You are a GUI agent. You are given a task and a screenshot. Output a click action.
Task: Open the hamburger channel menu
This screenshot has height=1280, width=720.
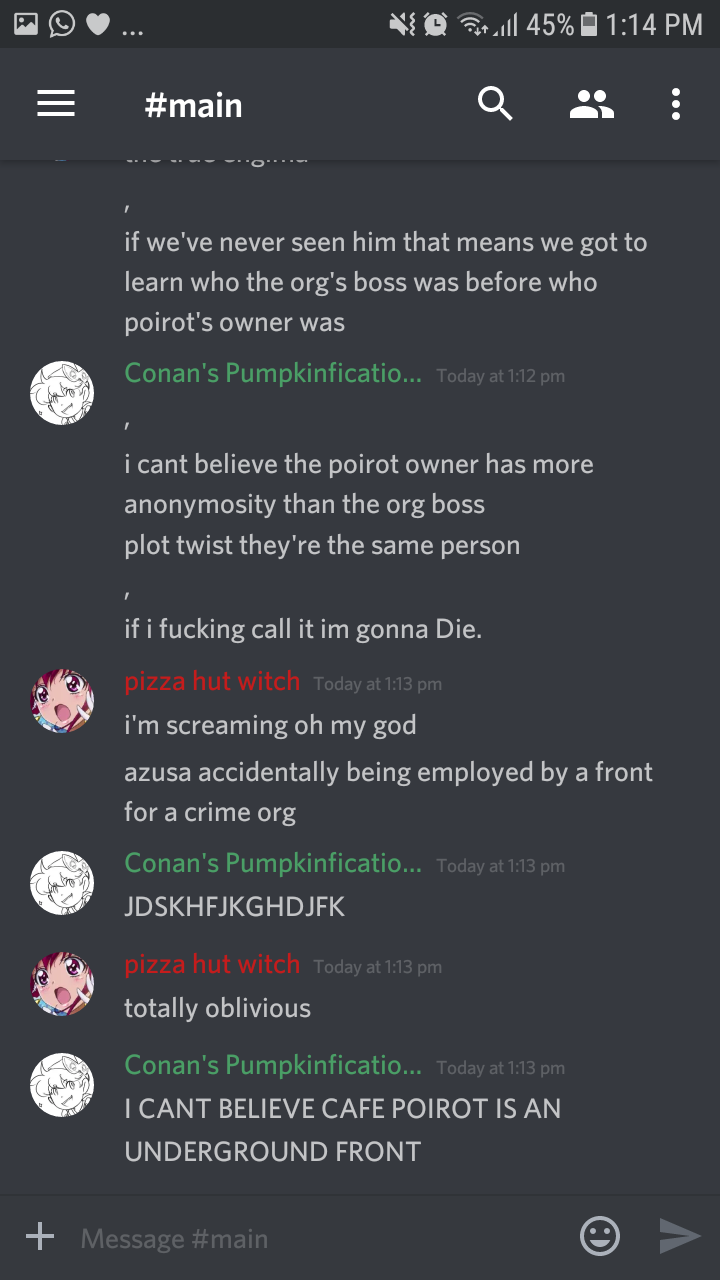click(56, 104)
